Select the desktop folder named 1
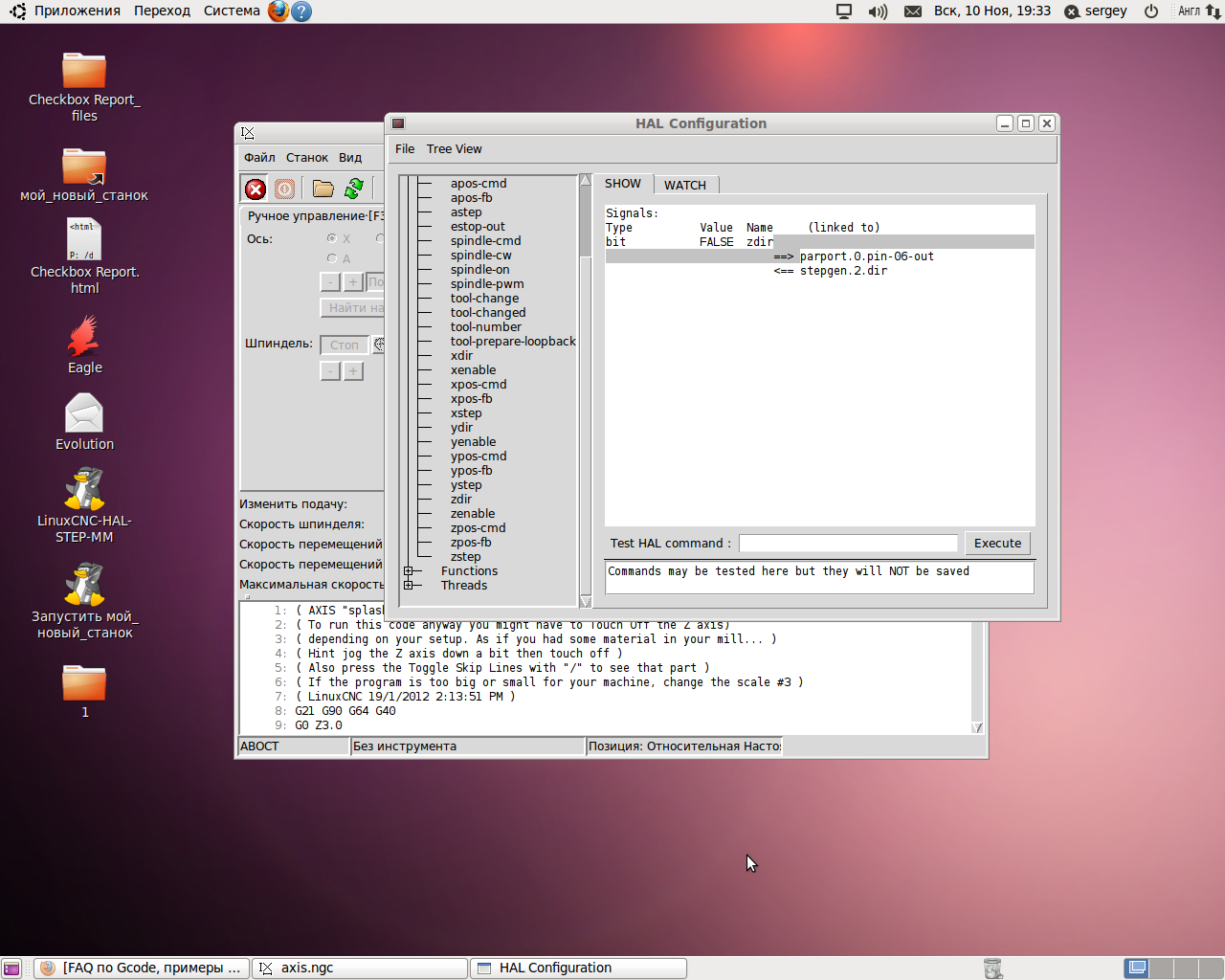Viewport: 1225px width, 980px height. [84, 691]
